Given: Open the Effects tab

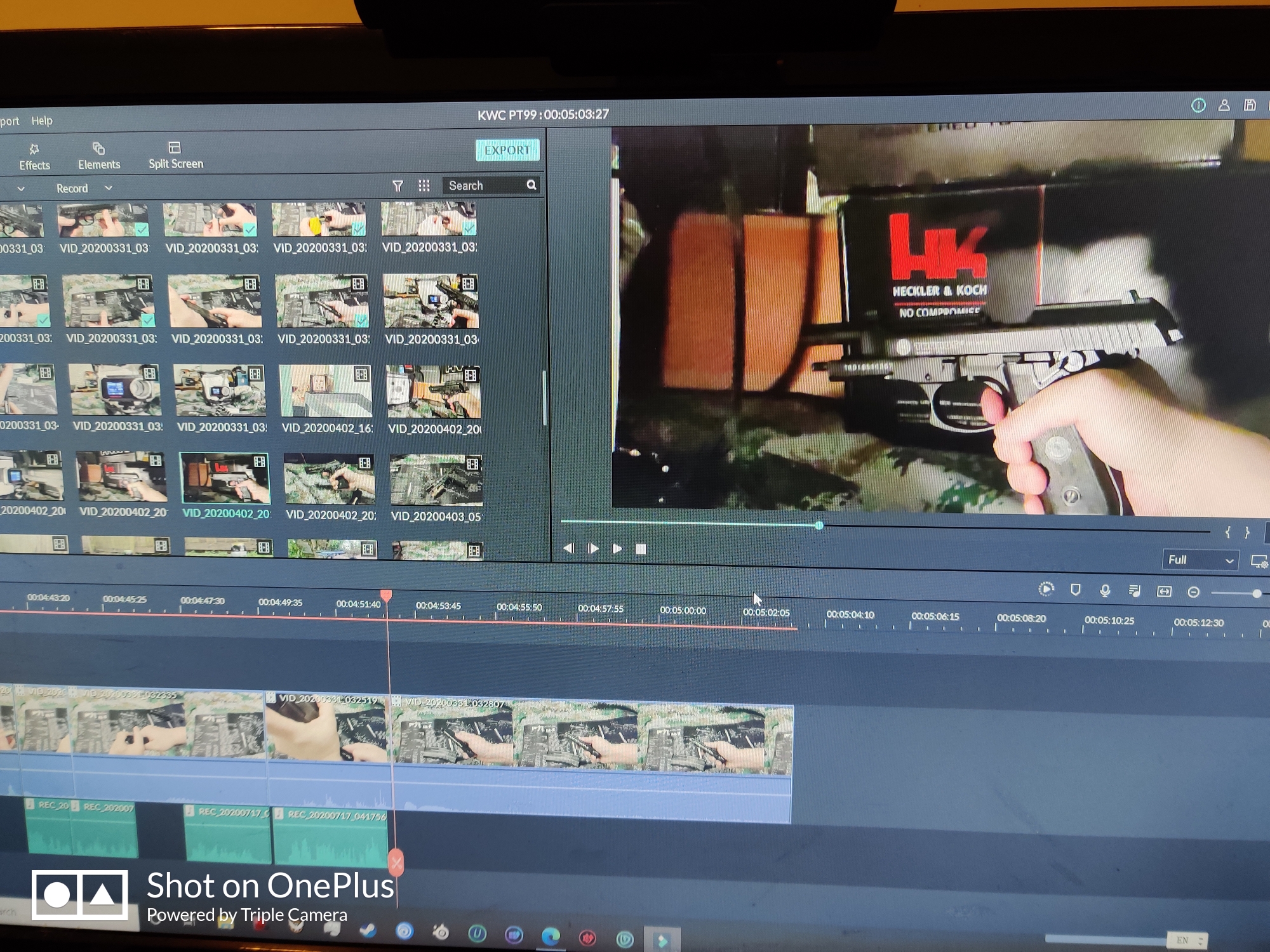Looking at the screenshot, I should pyautogui.click(x=34, y=157).
